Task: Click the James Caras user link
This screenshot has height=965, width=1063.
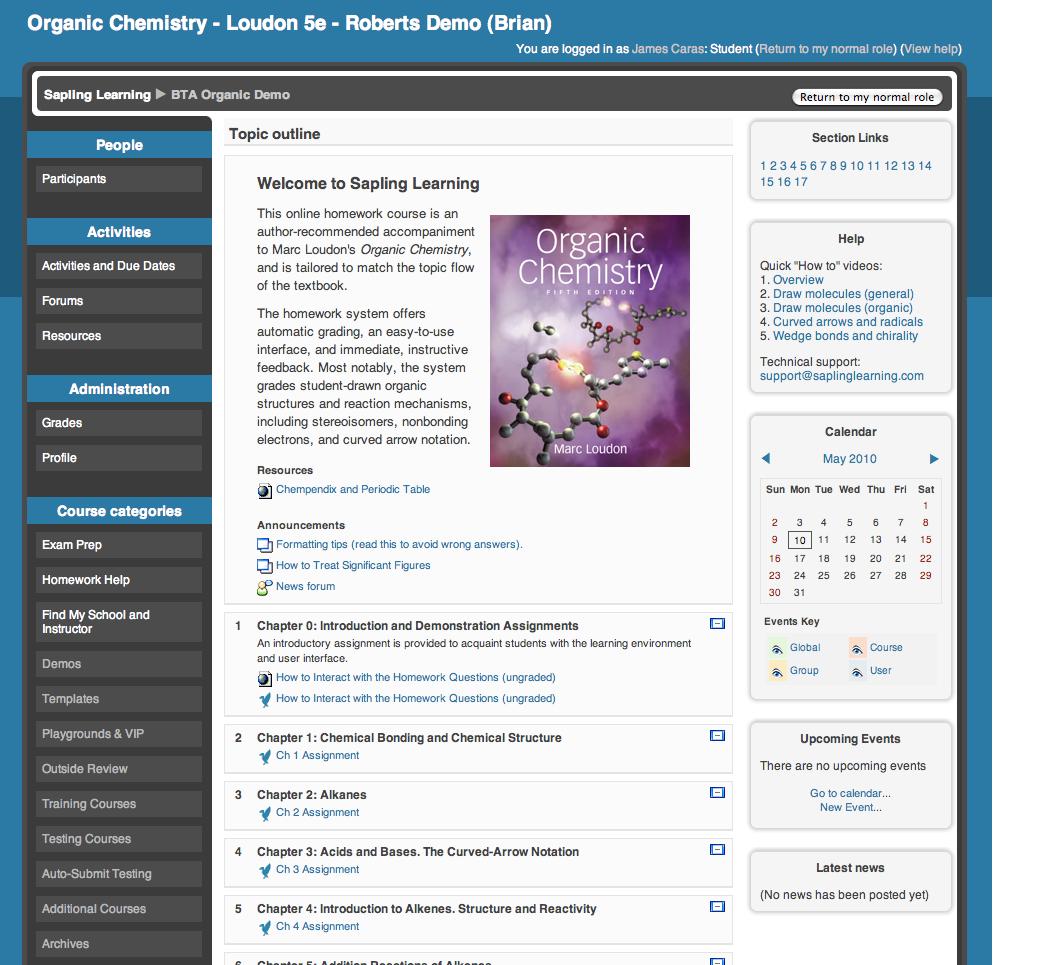Action: point(668,49)
